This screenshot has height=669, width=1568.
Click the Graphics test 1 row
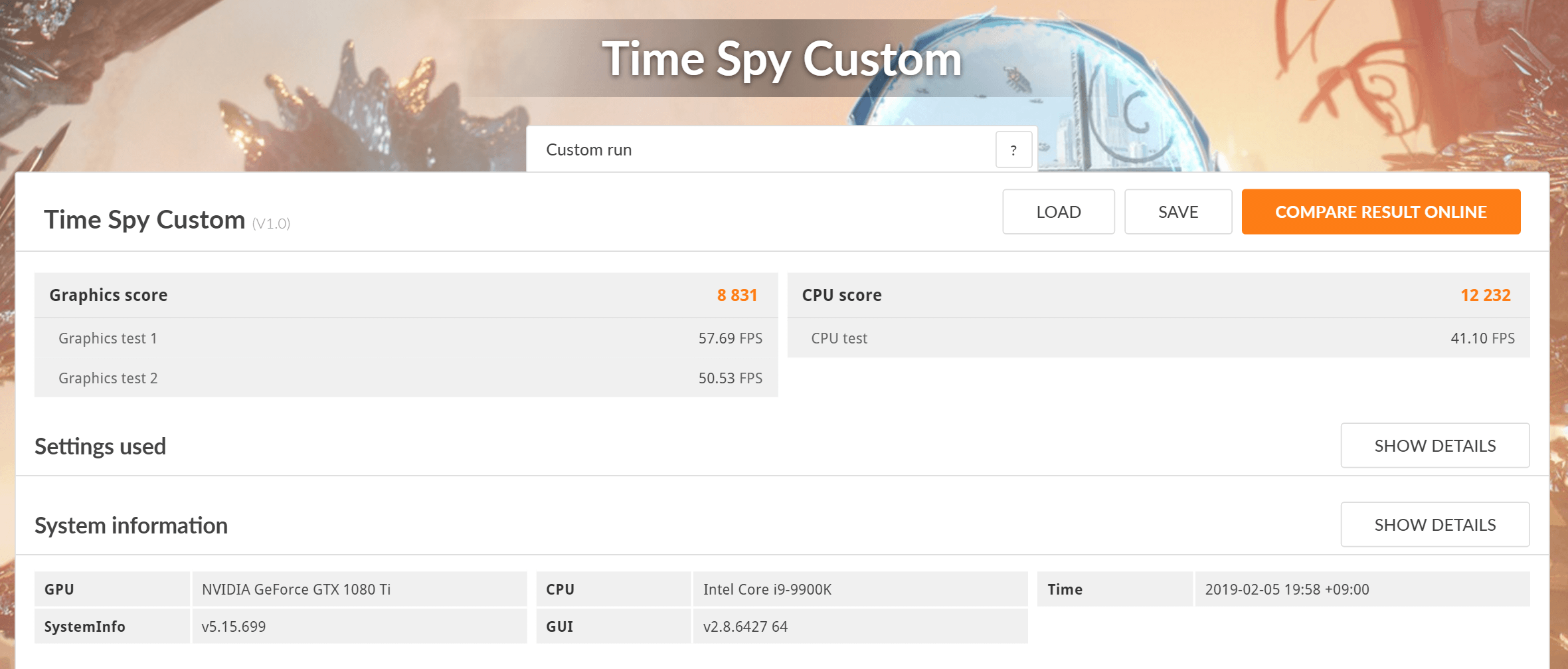(x=406, y=338)
